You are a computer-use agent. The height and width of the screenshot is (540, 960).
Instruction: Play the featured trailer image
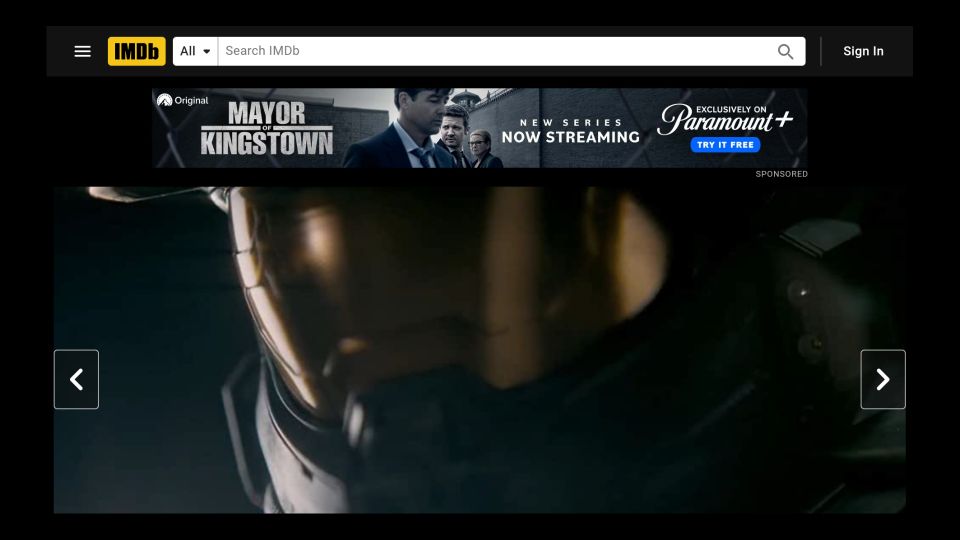(x=479, y=350)
